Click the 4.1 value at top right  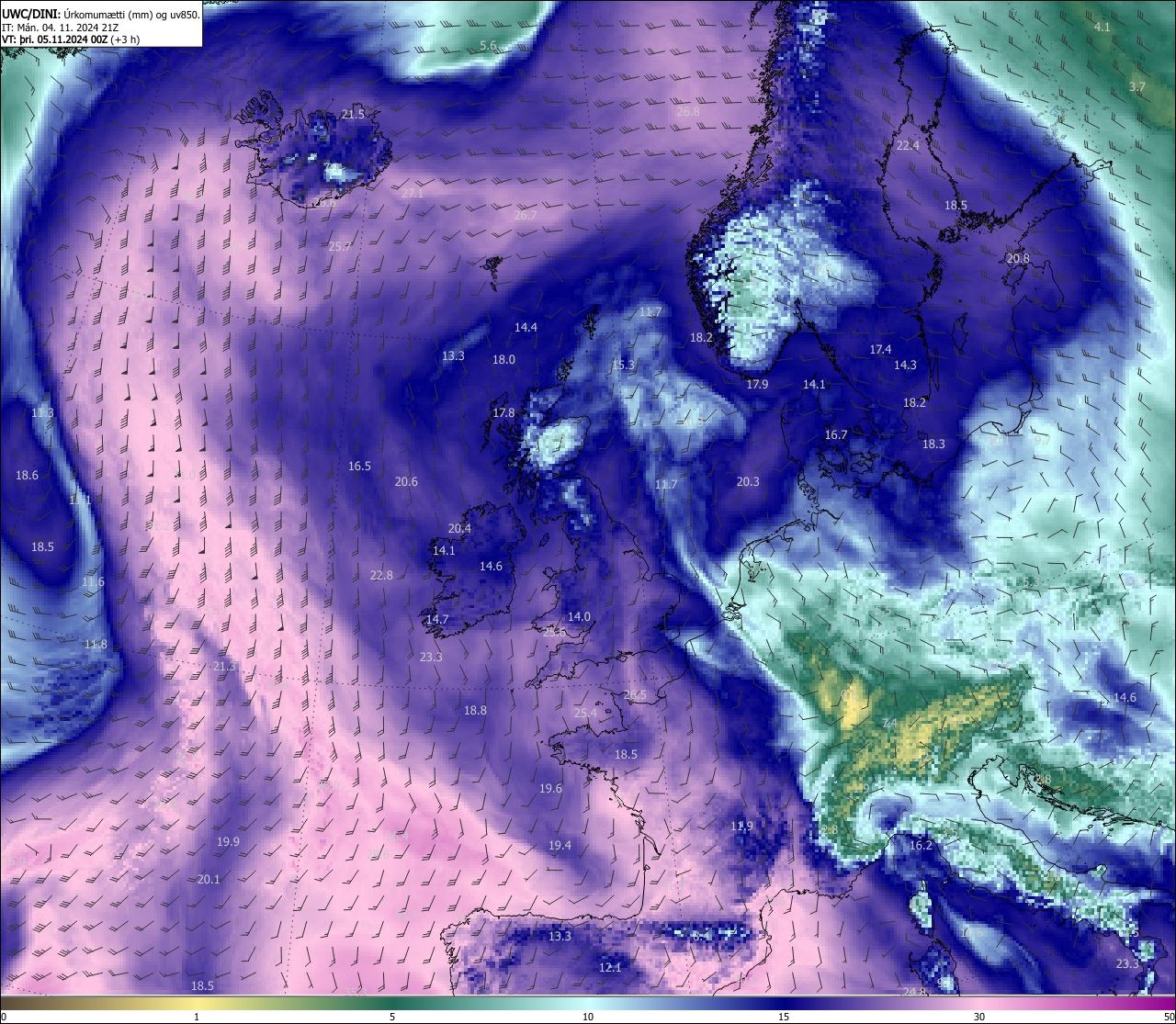coord(1102,27)
